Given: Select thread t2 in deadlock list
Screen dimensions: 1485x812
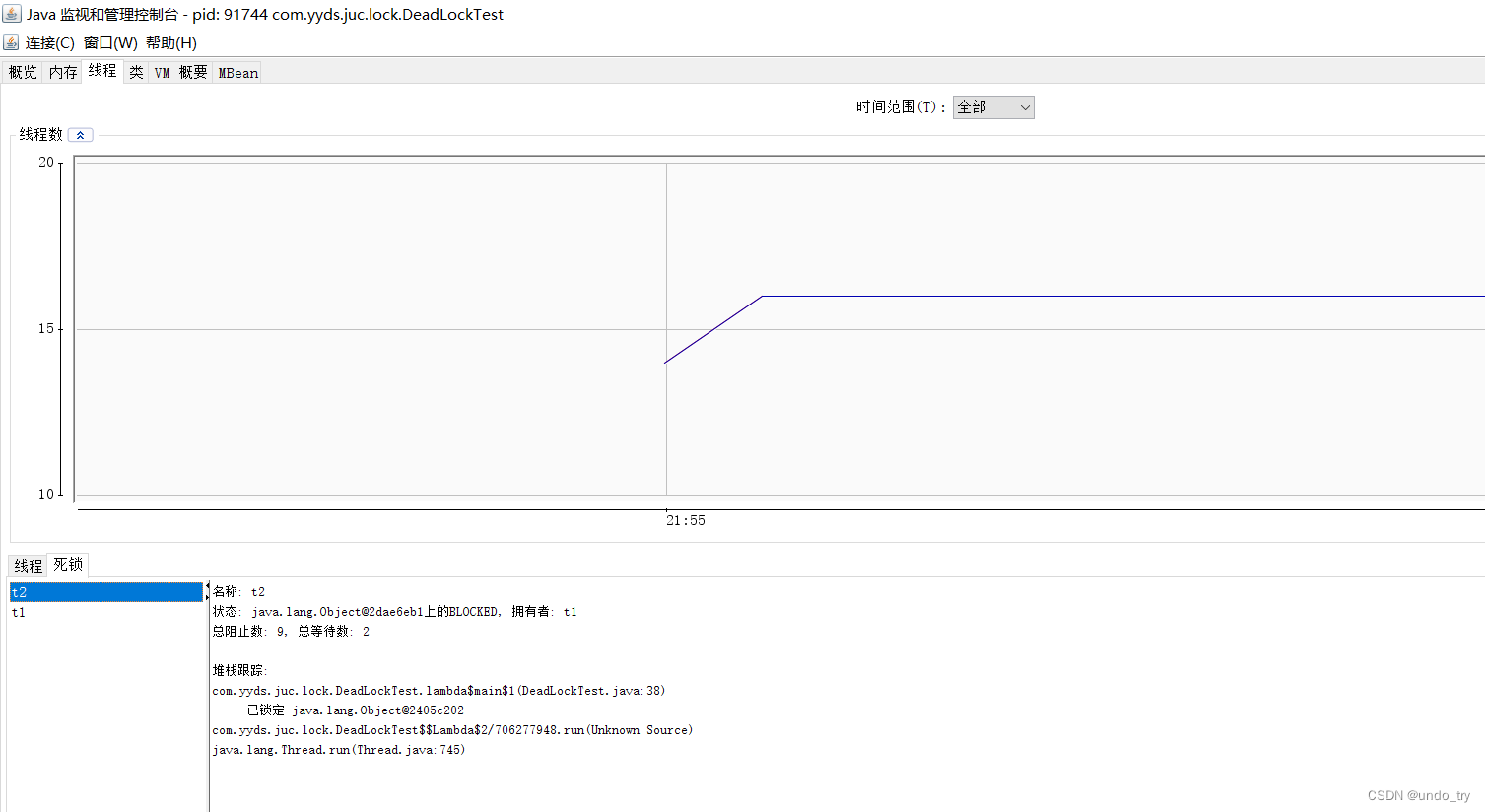Looking at the screenshot, I should tap(106, 592).
